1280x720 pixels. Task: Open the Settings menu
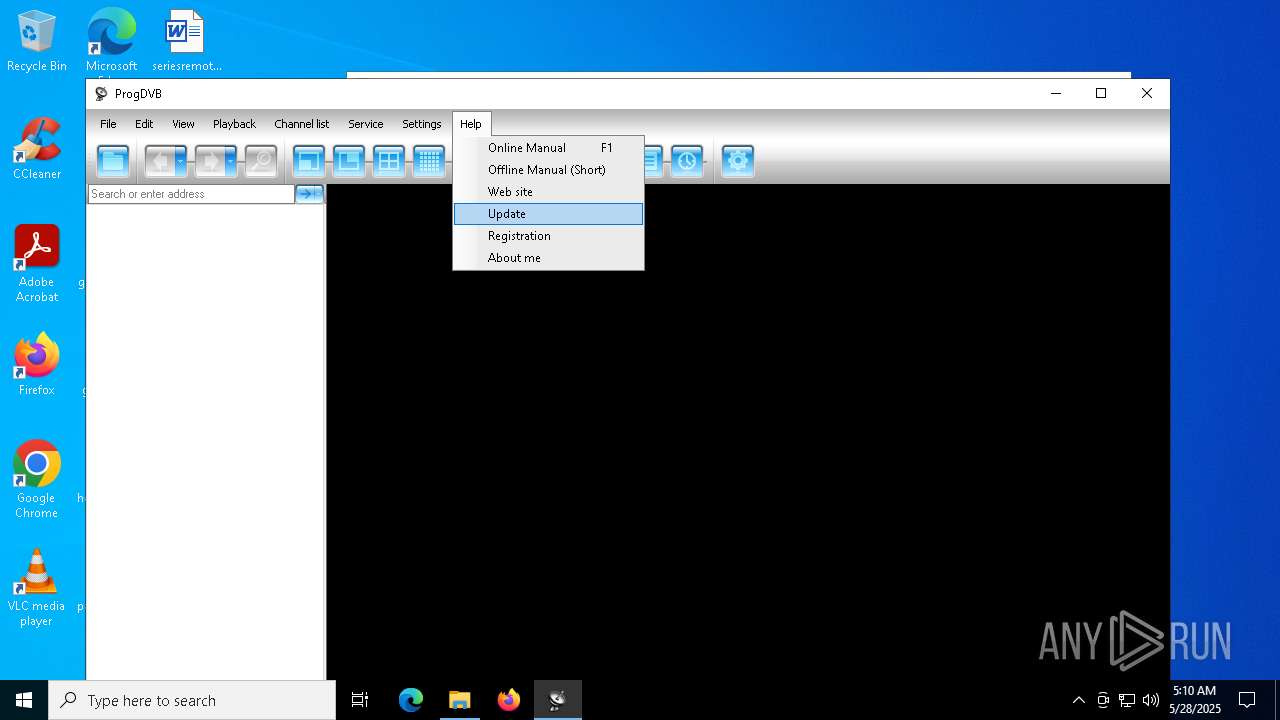(421, 124)
